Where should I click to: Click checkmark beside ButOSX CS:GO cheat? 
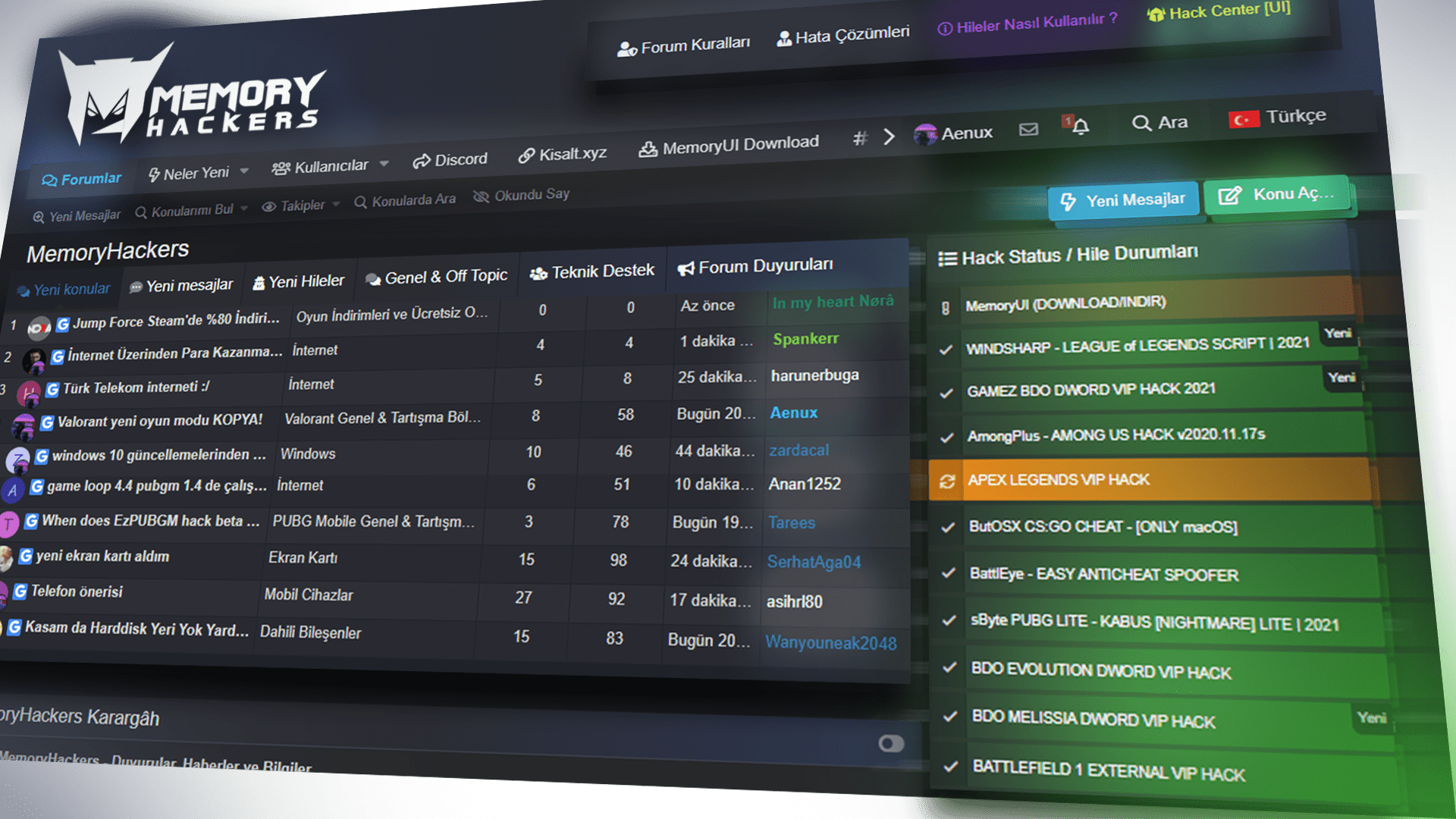[948, 527]
